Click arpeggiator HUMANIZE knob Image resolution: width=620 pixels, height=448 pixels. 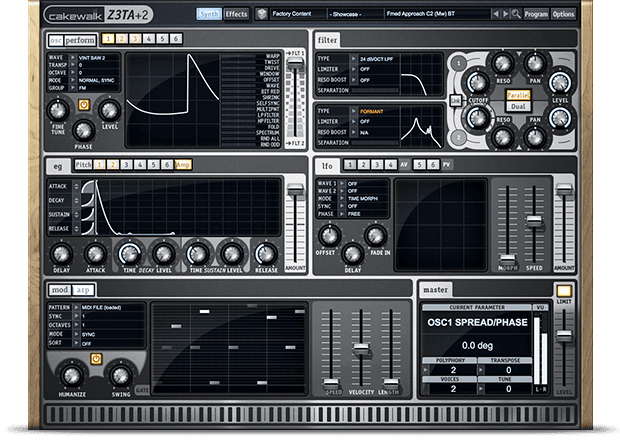tap(72, 376)
